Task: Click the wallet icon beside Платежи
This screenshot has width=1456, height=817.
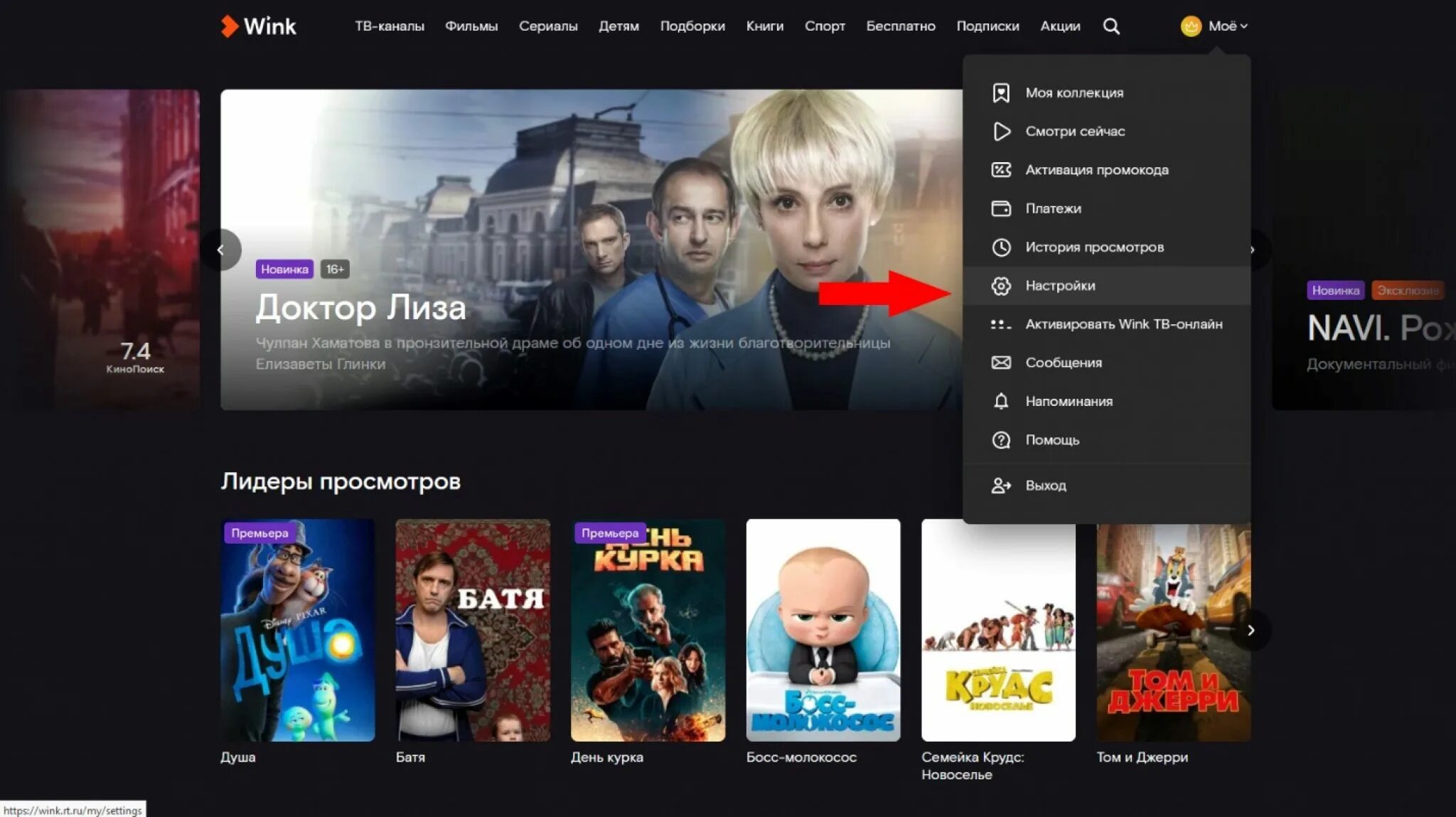Action: click(x=1001, y=208)
